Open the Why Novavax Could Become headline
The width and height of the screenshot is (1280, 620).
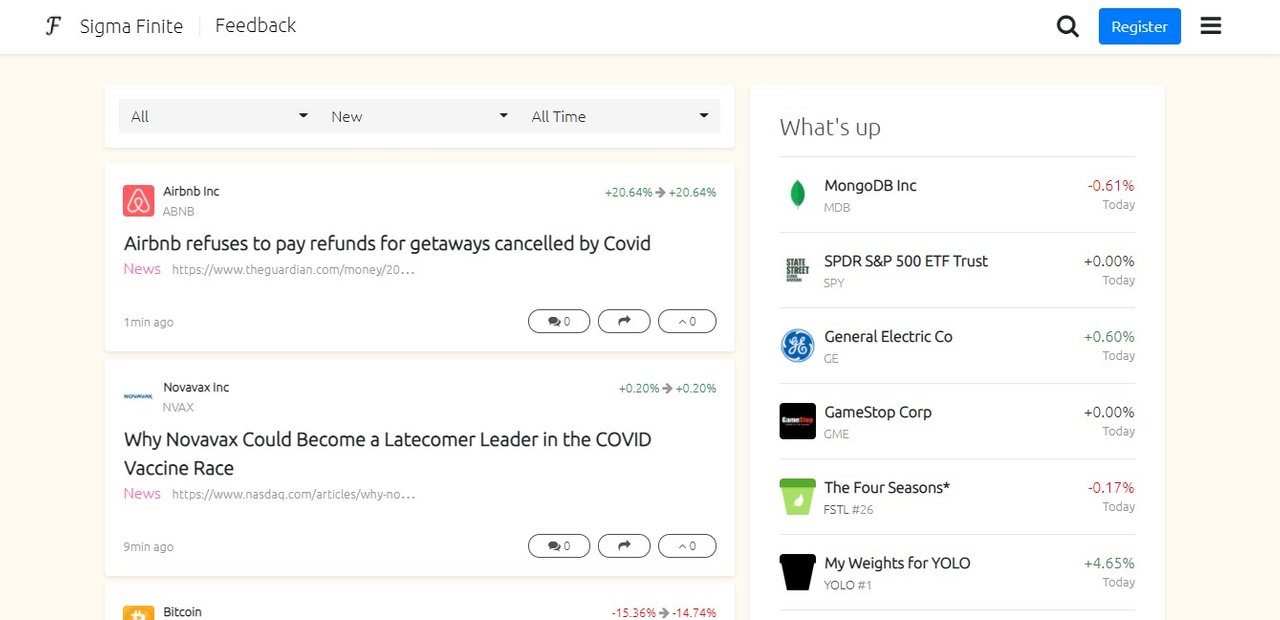388,454
